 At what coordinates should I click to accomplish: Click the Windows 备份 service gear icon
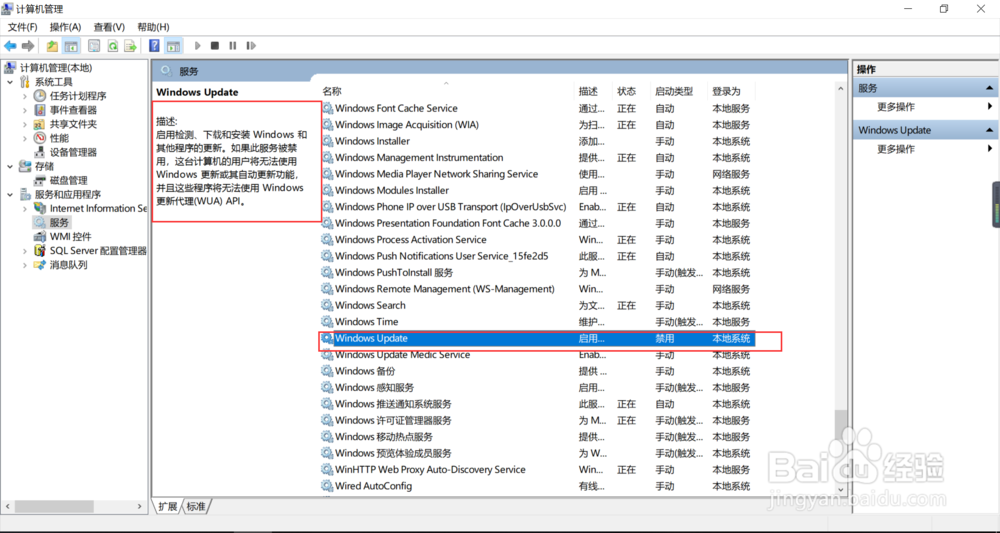click(x=327, y=371)
